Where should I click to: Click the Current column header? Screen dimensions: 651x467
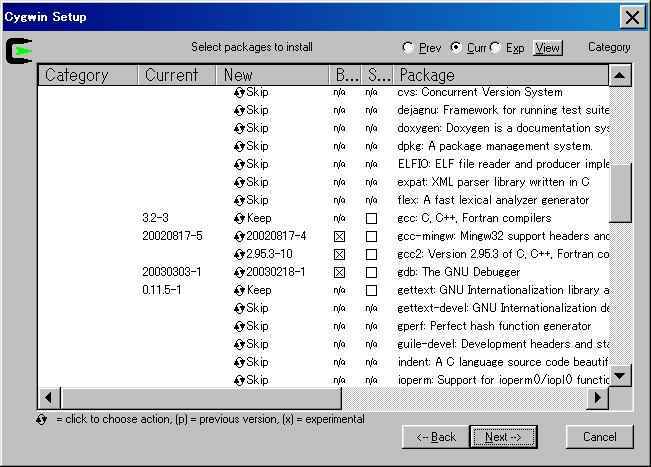pyautogui.click(x=177, y=75)
